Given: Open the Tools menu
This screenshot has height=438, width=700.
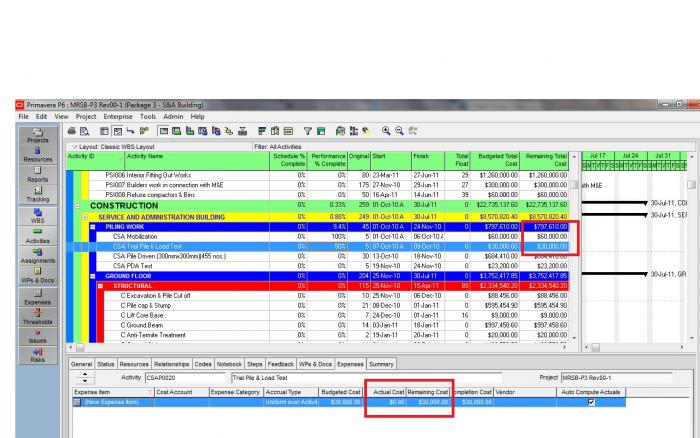Looking at the screenshot, I should [x=148, y=117].
